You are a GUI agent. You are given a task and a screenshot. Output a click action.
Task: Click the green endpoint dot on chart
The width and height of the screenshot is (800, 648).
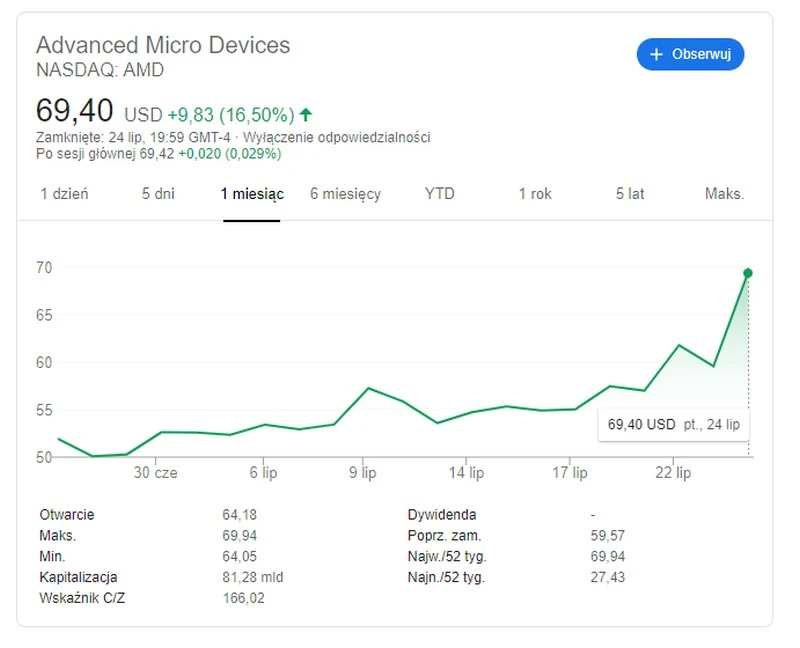tap(747, 273)
